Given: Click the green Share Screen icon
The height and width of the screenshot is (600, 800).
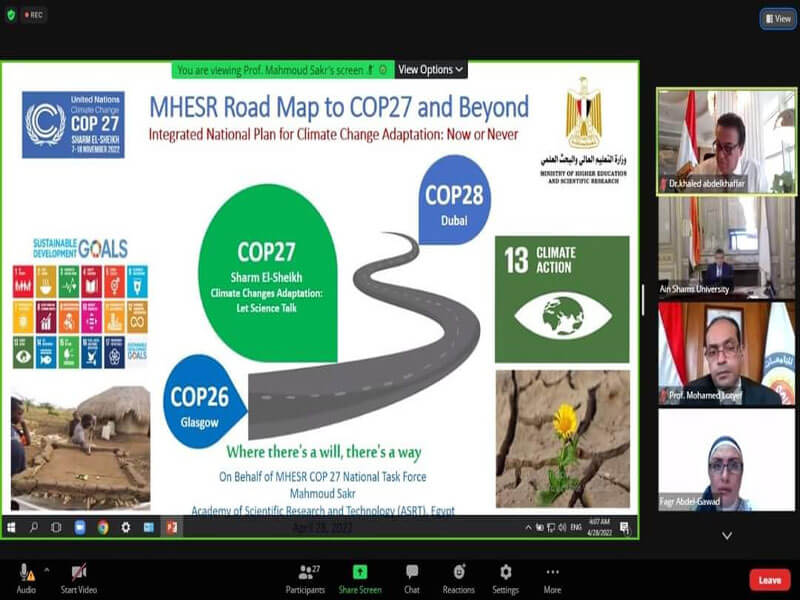Looking at the screenshot, I should (360, 573).
